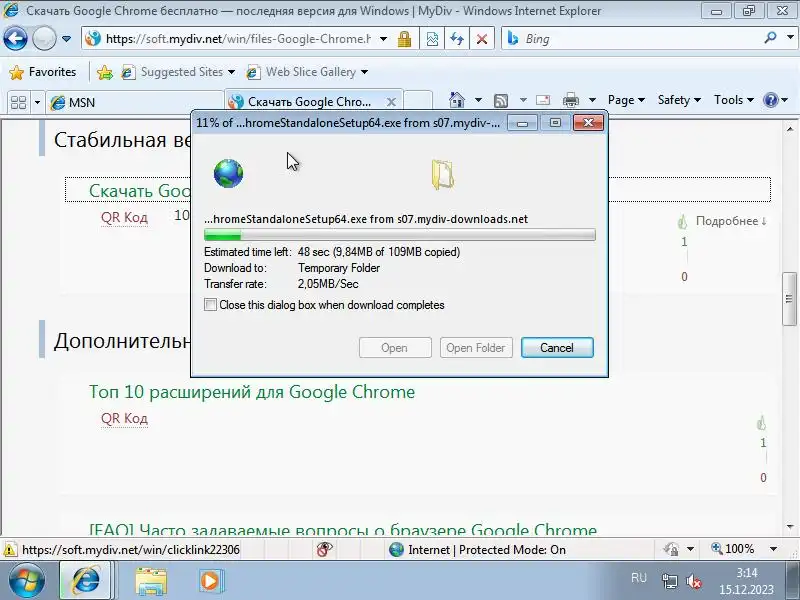This screenshot has height=600, width=800.
Task: Click the Windows Start orb
Action: pyautogui.click(x=27, y=581)
